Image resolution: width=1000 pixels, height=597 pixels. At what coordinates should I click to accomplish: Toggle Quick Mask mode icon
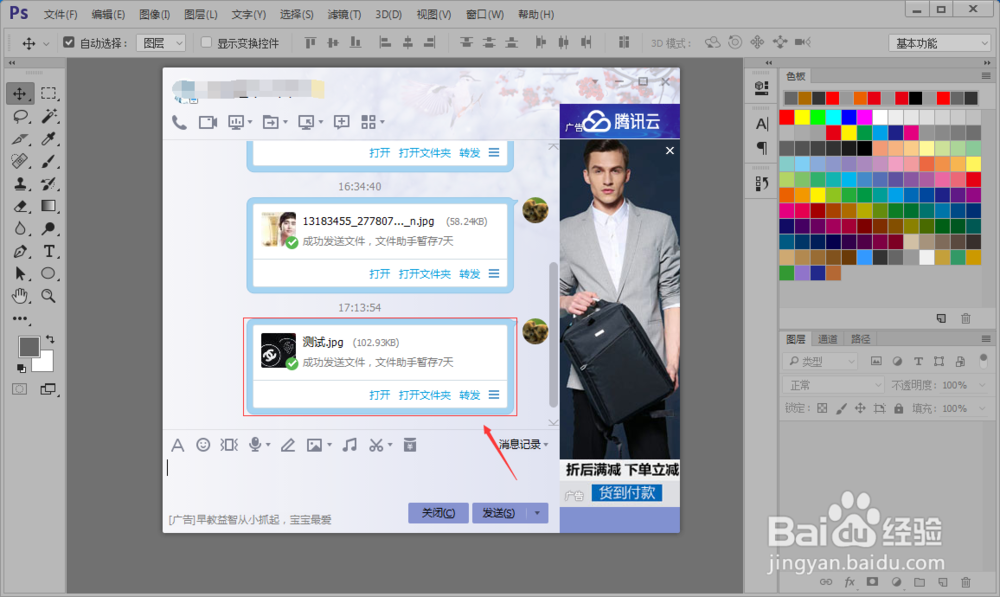[20, 389]
